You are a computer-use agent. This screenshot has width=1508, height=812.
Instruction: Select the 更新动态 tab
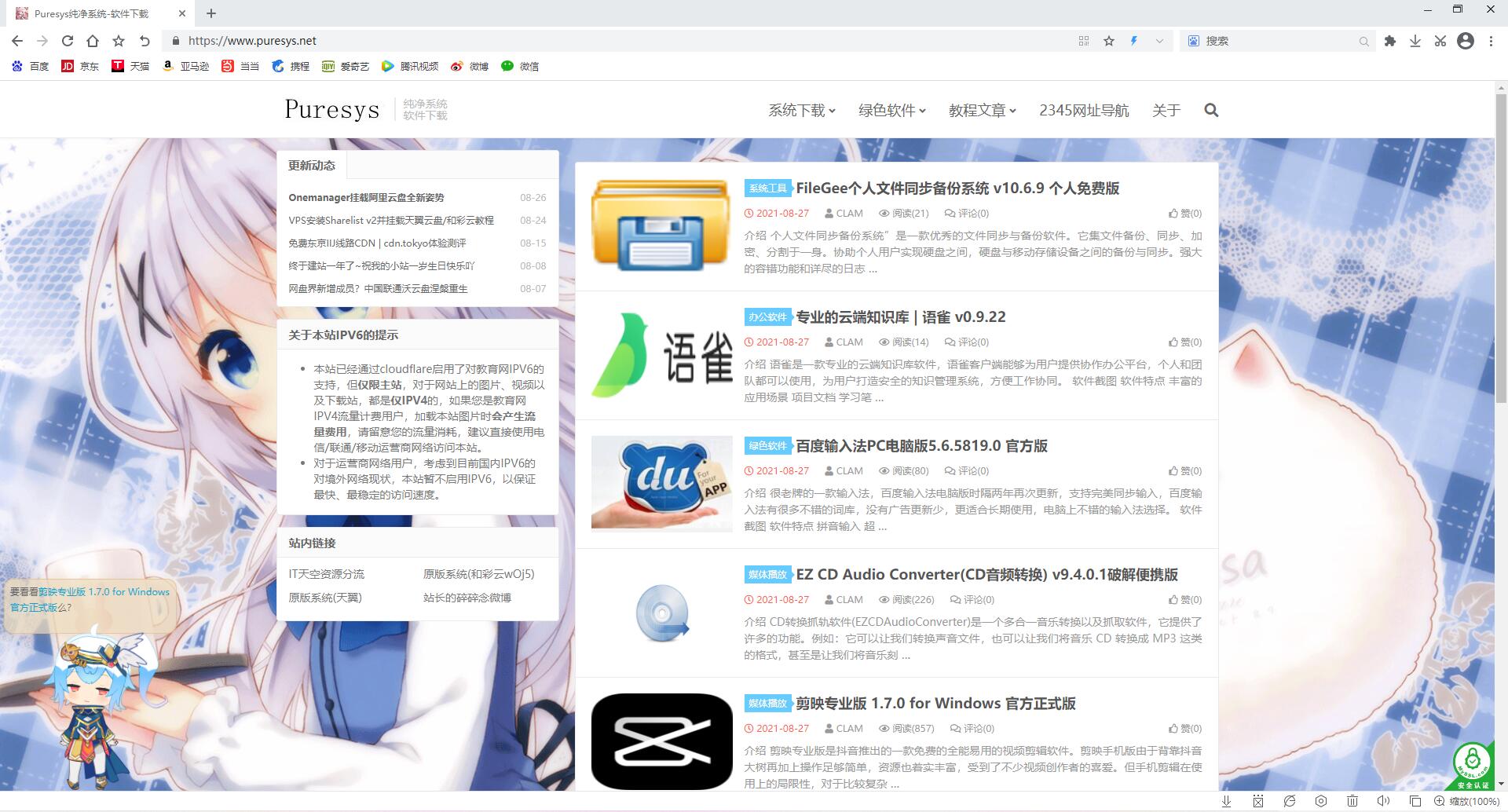[312, 166]
